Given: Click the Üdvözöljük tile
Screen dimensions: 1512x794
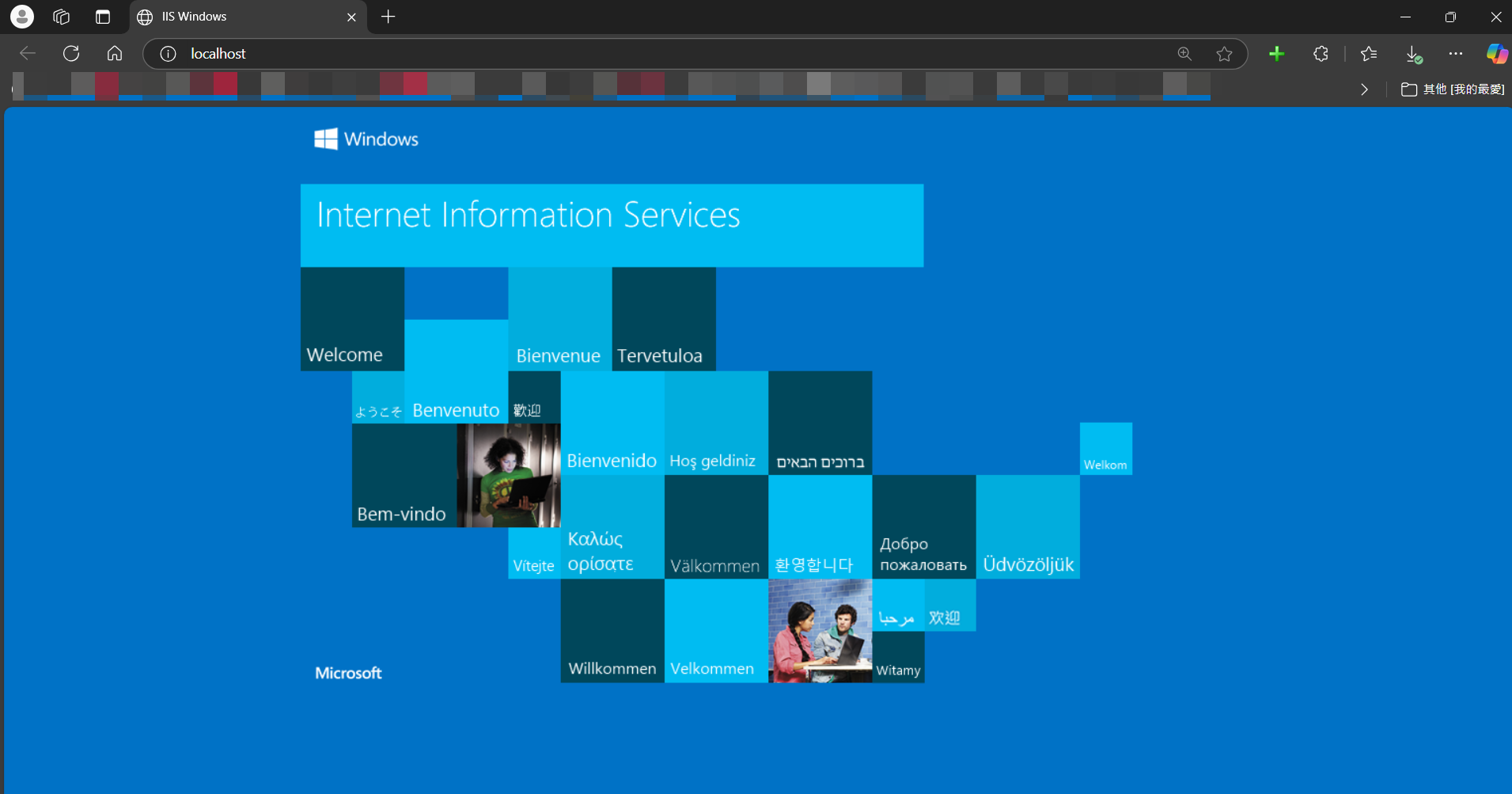Looking at the screenshot, I should pyautogui.click(x=1028, y=527).
